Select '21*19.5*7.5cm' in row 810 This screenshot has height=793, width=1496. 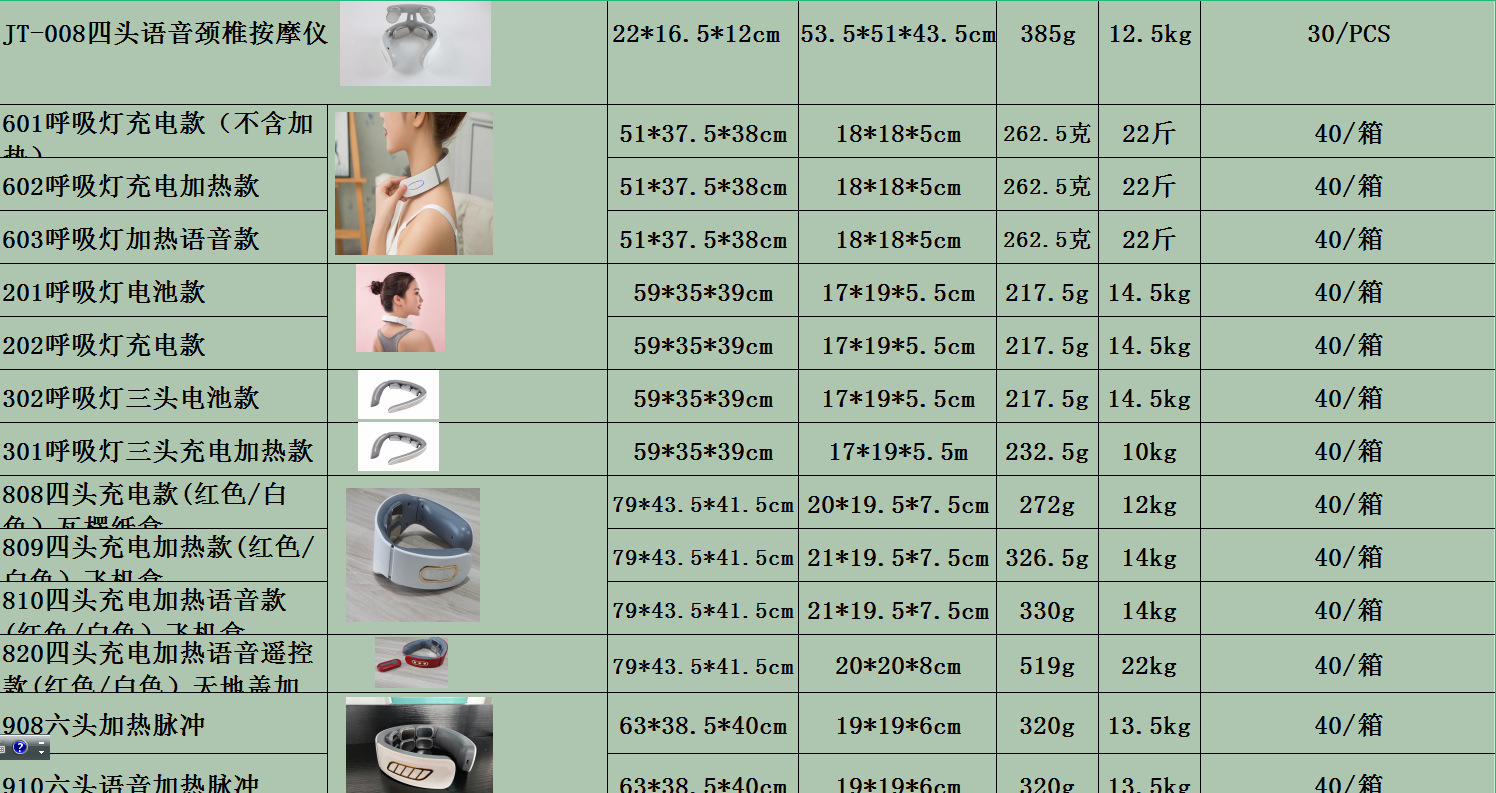tap(898, 608)
